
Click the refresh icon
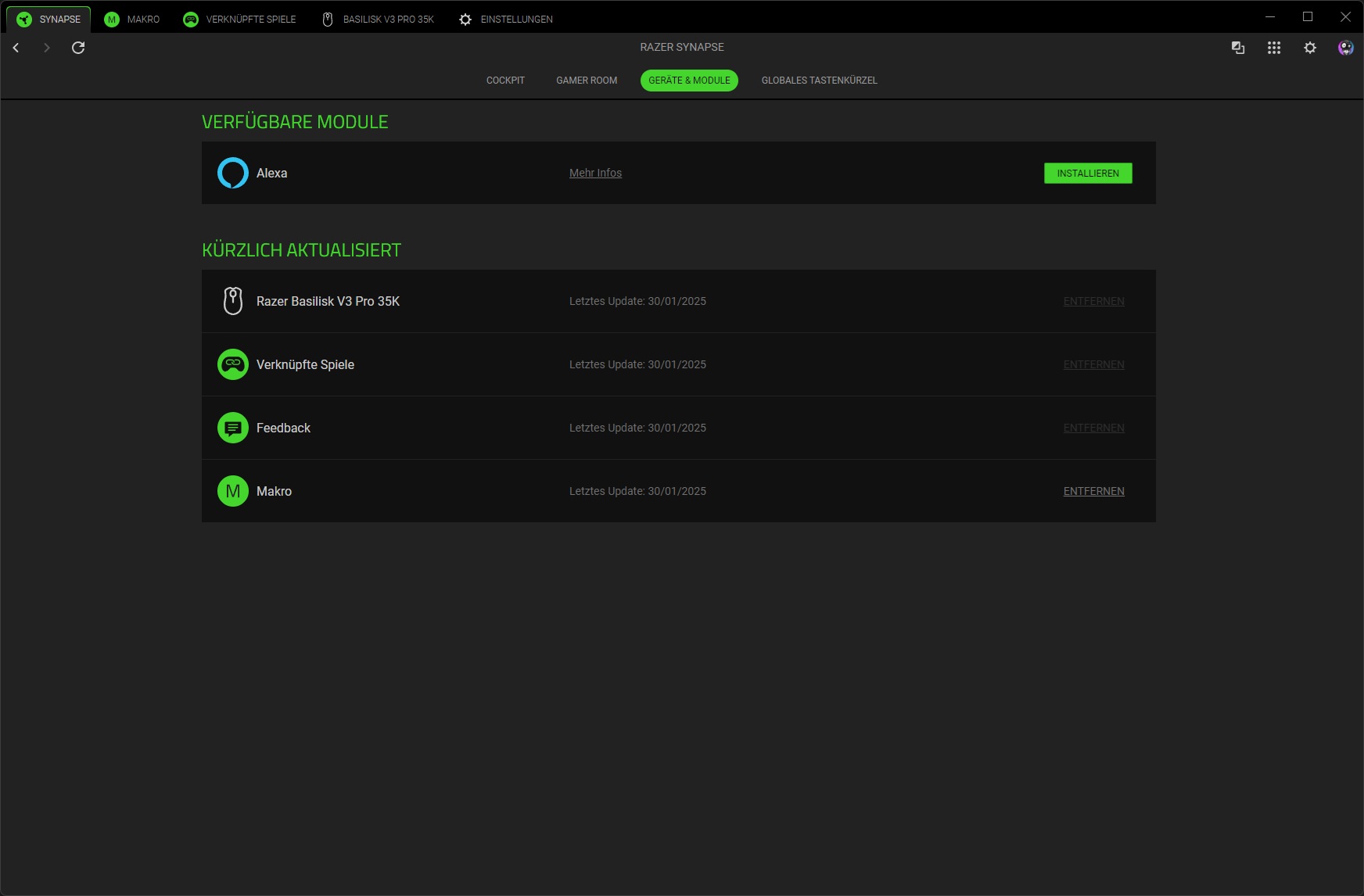pos(78,48)
